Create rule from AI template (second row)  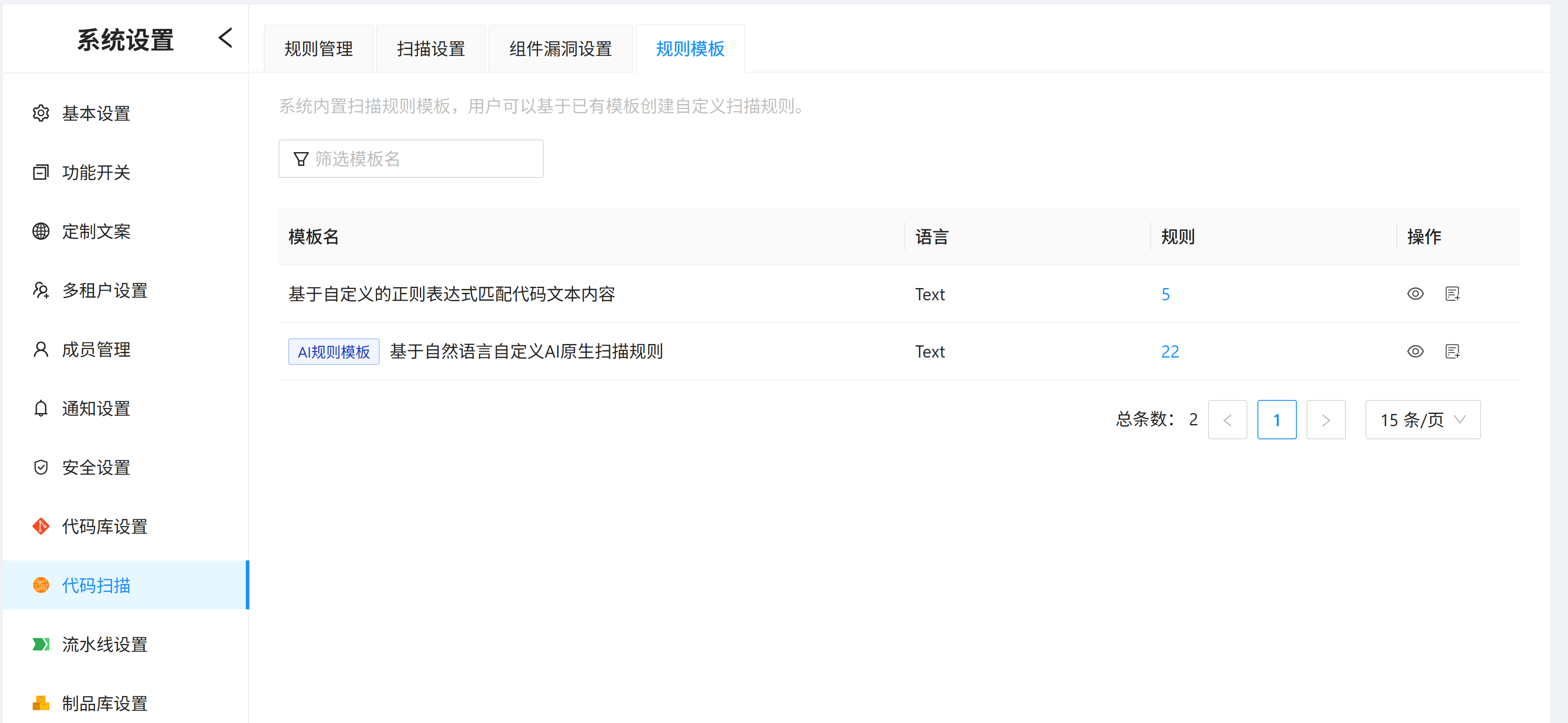1453,352
